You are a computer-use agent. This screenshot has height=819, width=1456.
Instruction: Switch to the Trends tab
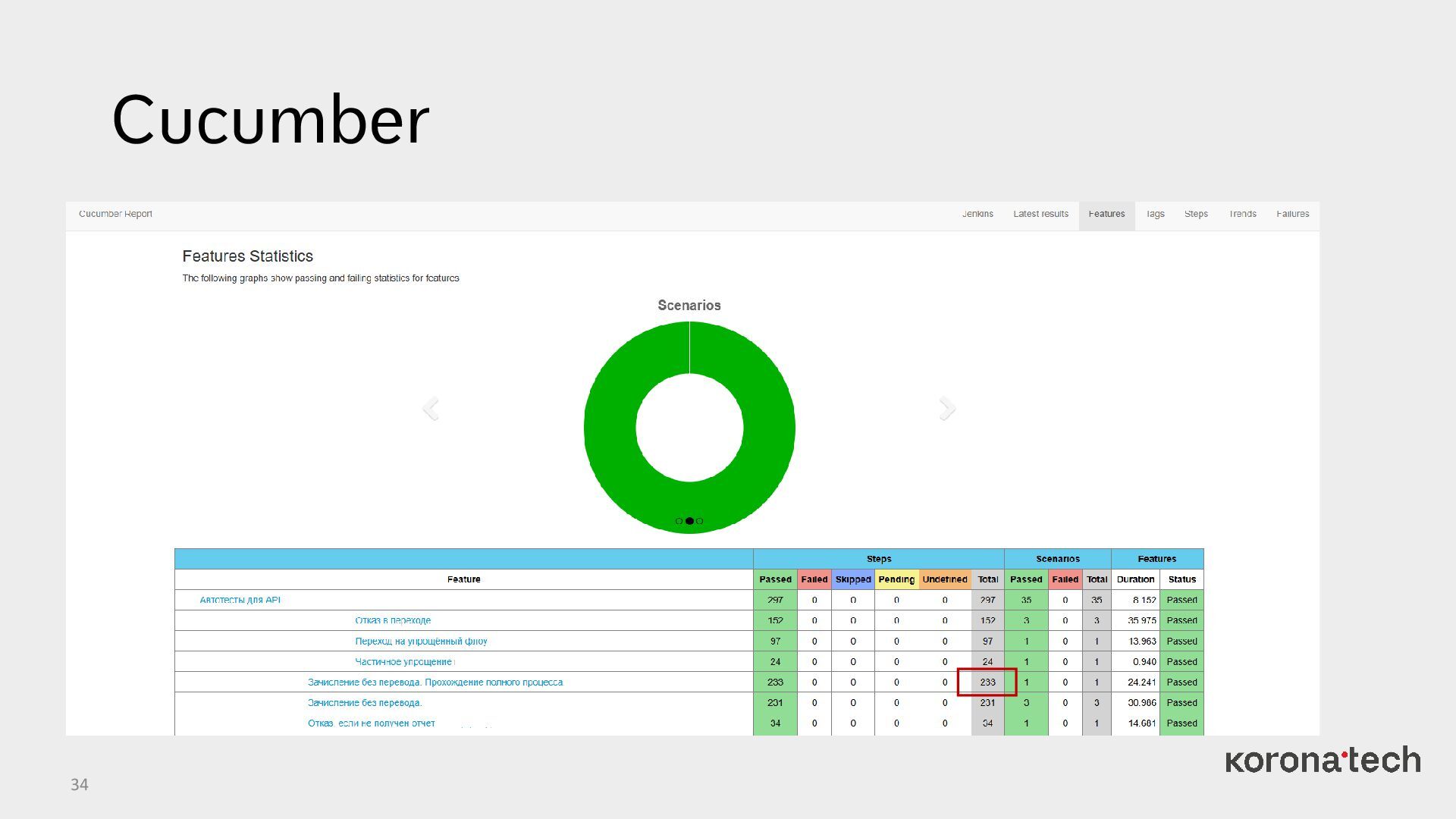pyautogui.click(x=1242, y=214)
